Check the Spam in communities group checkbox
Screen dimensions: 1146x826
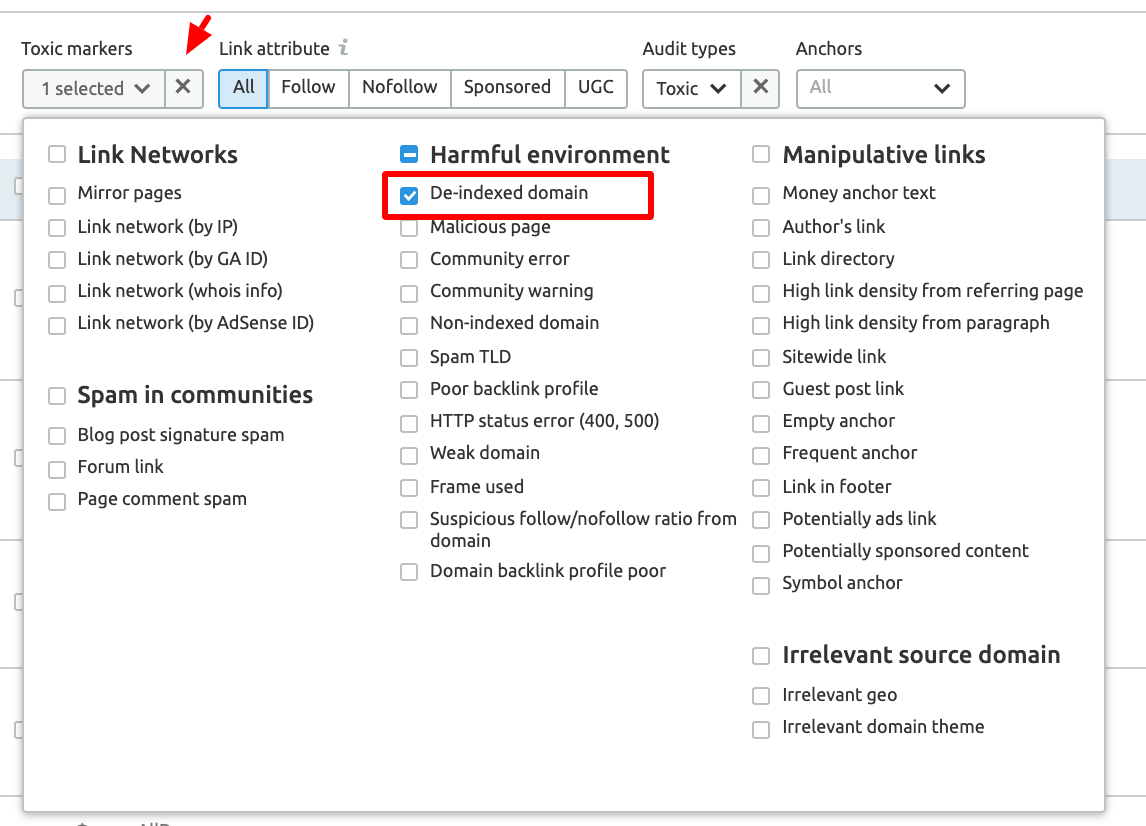[x=57, y=395]
